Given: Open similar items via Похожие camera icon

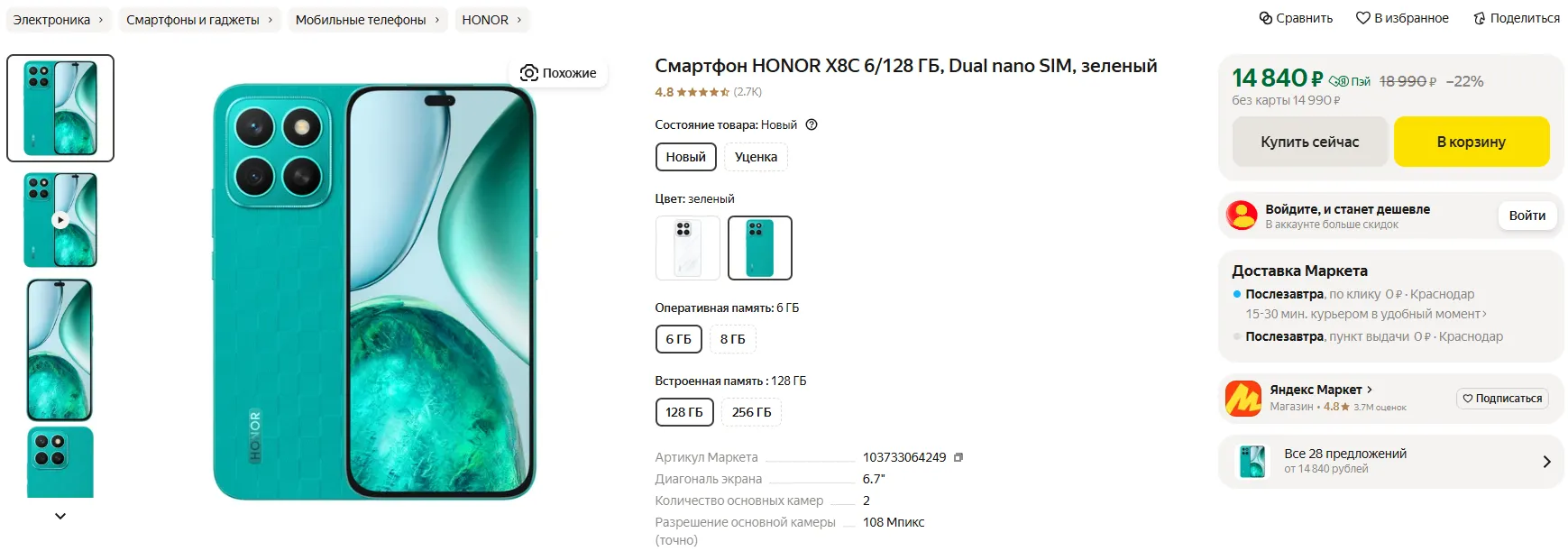Looking at the screenshot, I should point(529,73).
